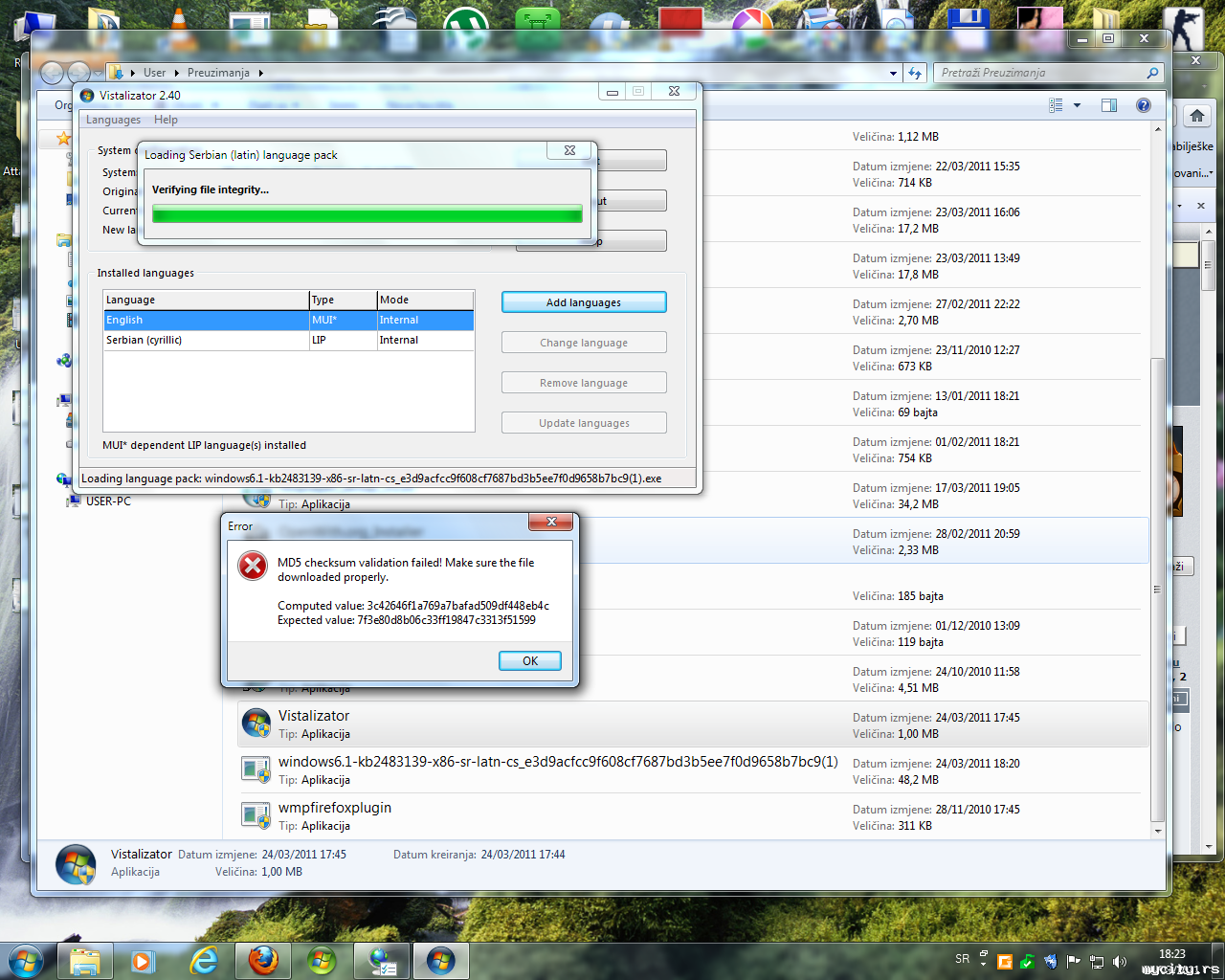Expand the chevron after Preuzimanja breadcrumb
Screen dimensions: 1225x980
260,73
